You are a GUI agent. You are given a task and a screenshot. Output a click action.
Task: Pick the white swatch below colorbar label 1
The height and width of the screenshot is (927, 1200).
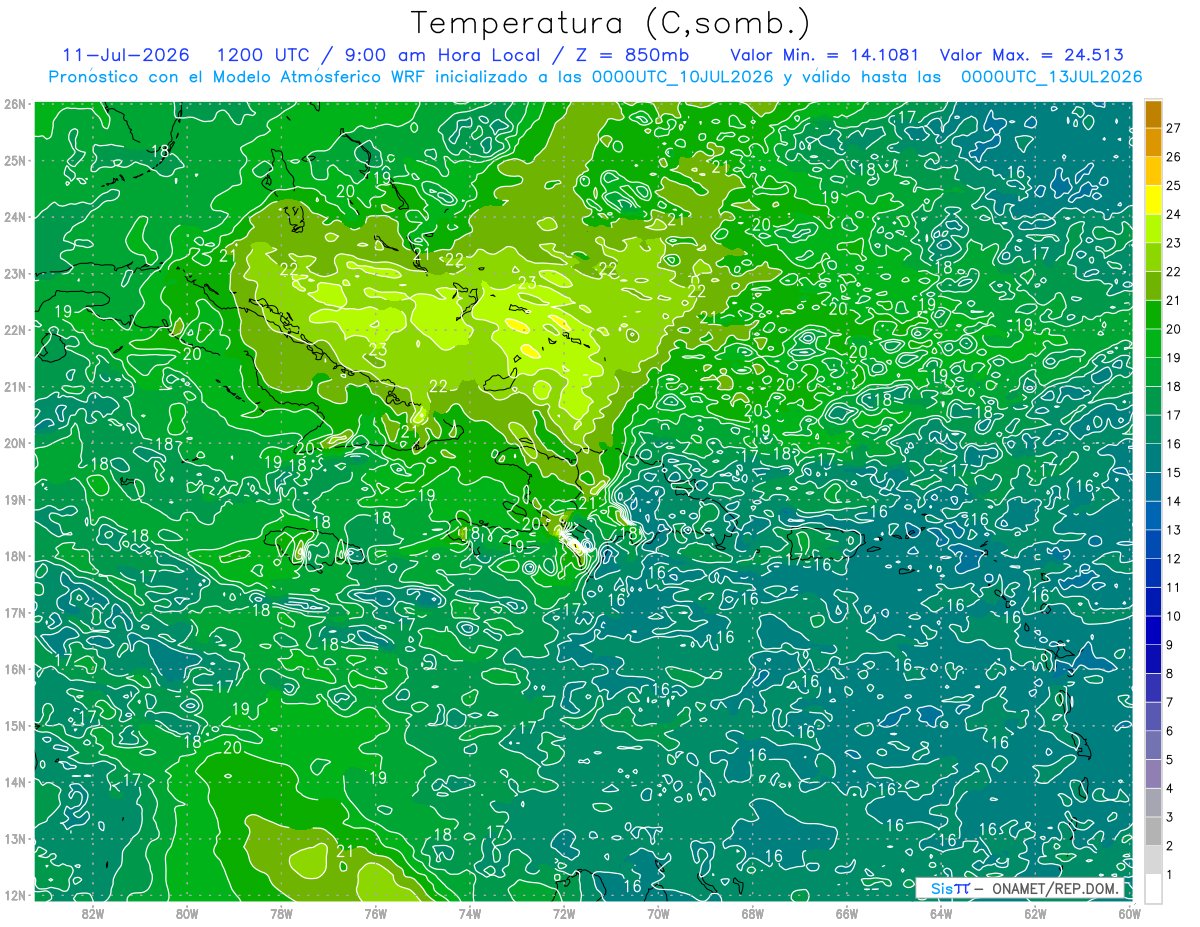(1153, 888)
